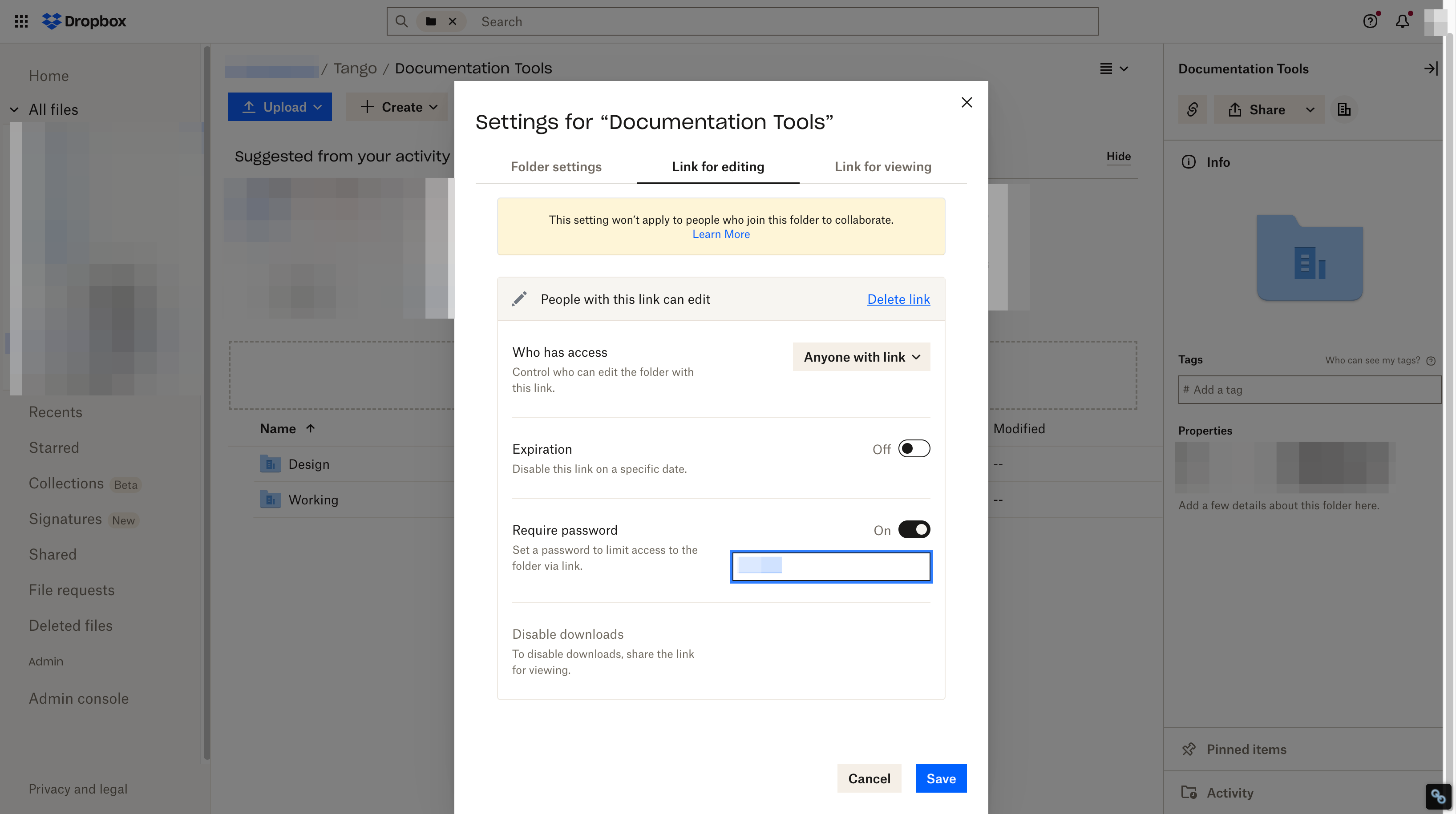Expand the Share dropdown arrow
Viewport: 1456px width, 814px height.
tap(1310, 109)
